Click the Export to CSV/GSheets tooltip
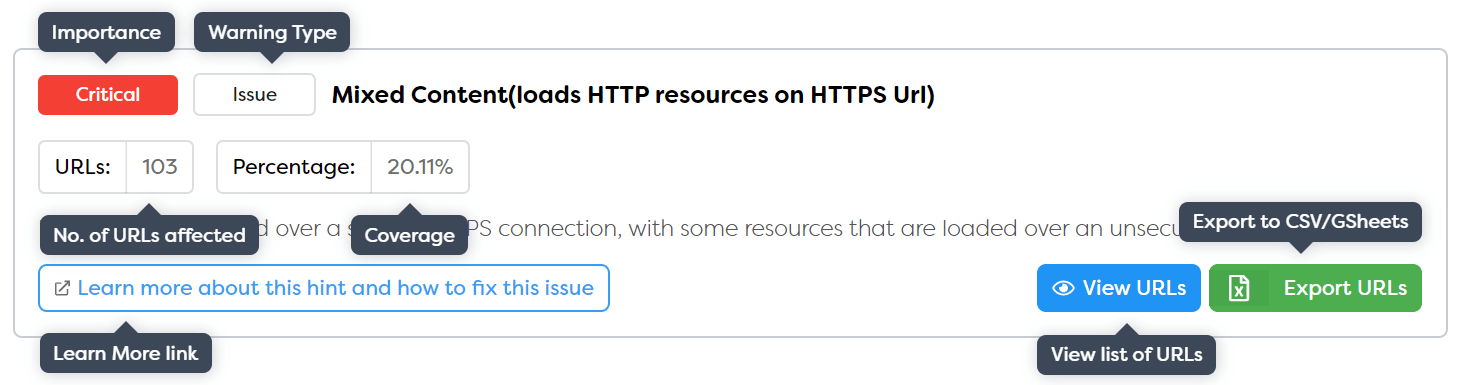The height and width of the screenshot is (385, 1459). coord(1301,221)
